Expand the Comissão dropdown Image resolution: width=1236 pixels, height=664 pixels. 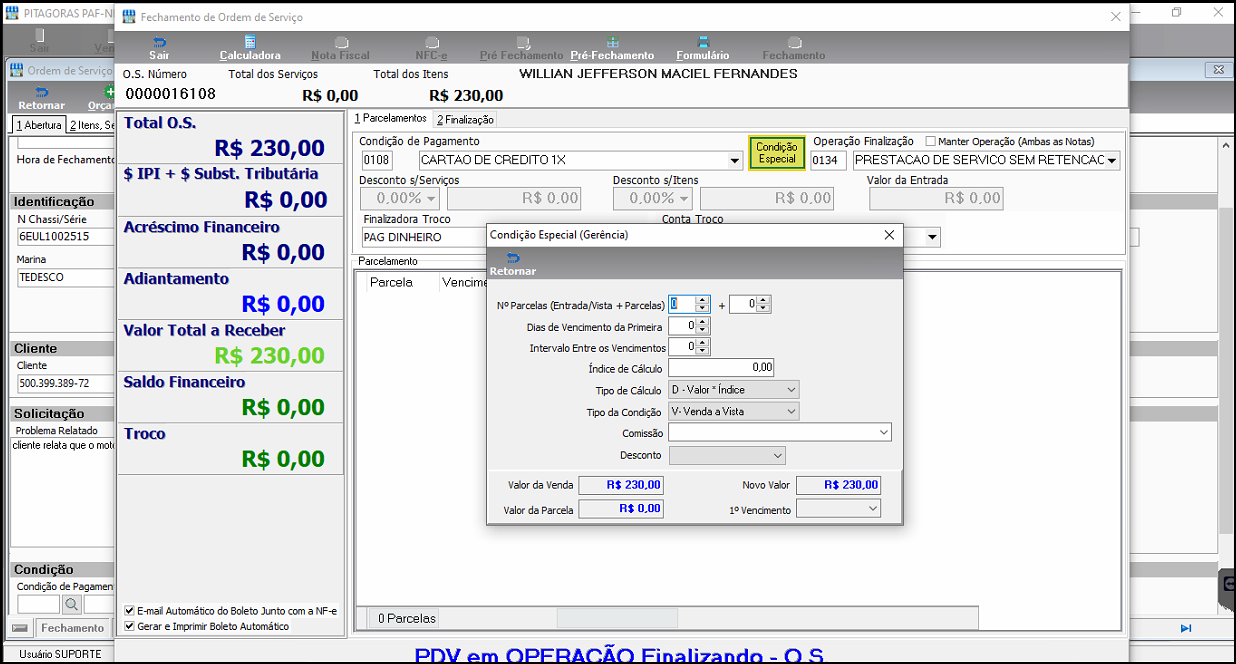point(883,433)
